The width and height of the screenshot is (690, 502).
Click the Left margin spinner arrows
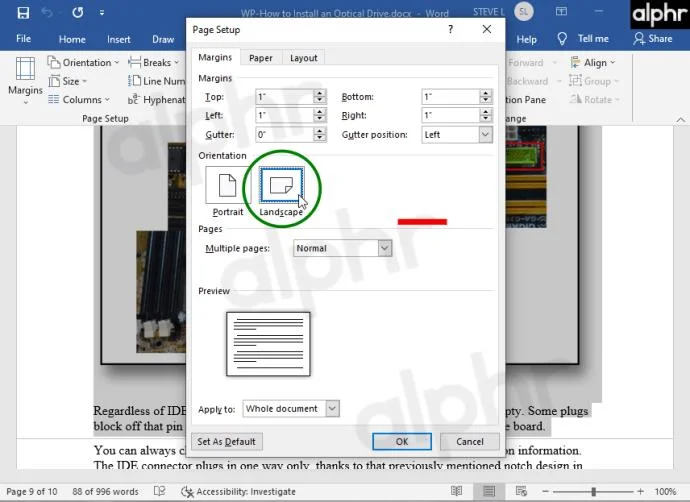(x=320, y=115)
